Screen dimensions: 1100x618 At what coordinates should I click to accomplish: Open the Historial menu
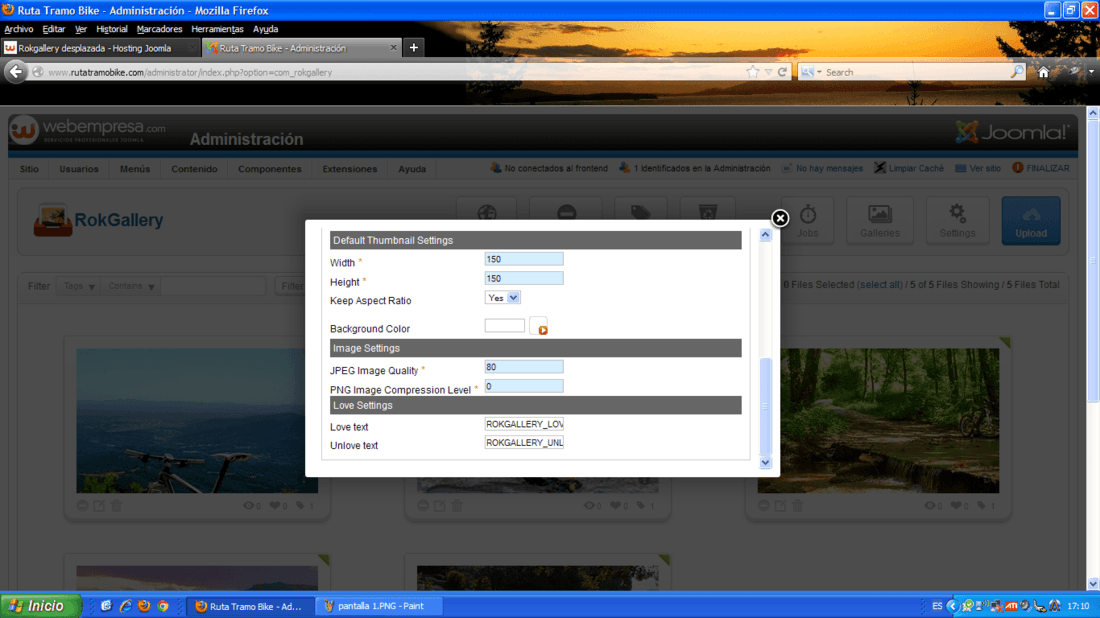point(112,29)
